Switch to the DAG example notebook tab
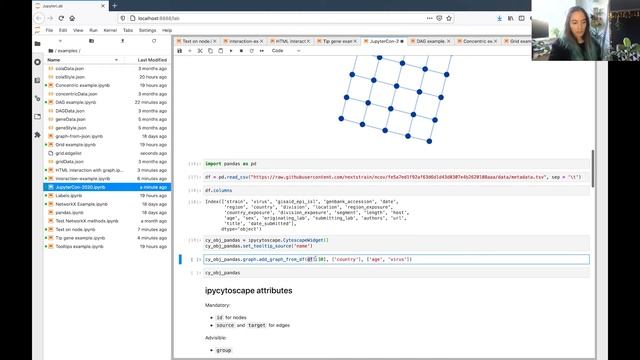640x360 pixels. click(x=430, y=41)
